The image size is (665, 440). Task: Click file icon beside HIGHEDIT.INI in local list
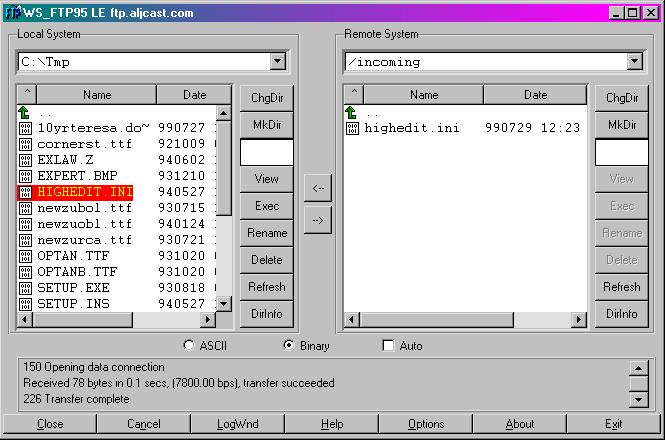pyautogui.click(x=25, y=192)
